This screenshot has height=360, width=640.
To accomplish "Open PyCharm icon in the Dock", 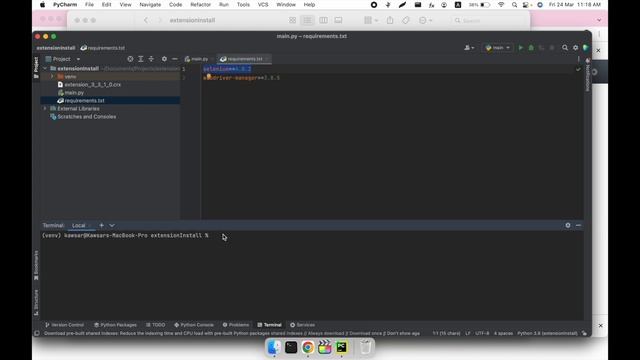I will click(342, 347).
